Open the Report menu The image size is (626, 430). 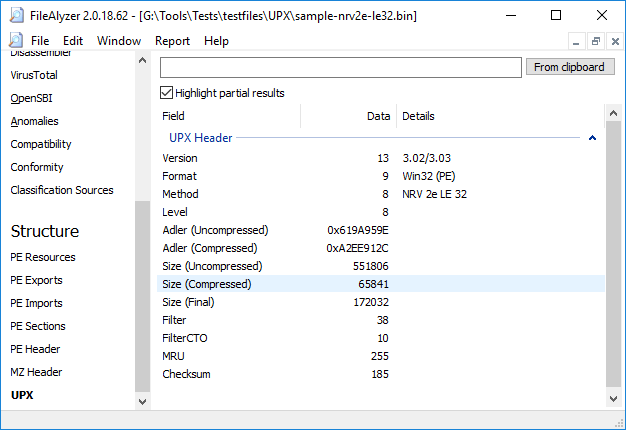172,41
